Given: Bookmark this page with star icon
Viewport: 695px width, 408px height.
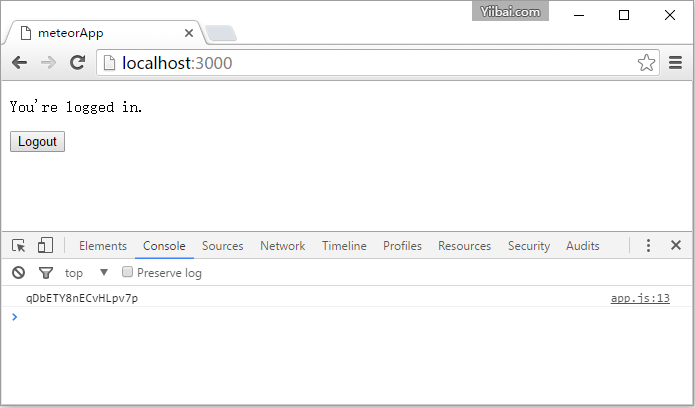Looking at the screenshot, I should [x=646, y=63].
